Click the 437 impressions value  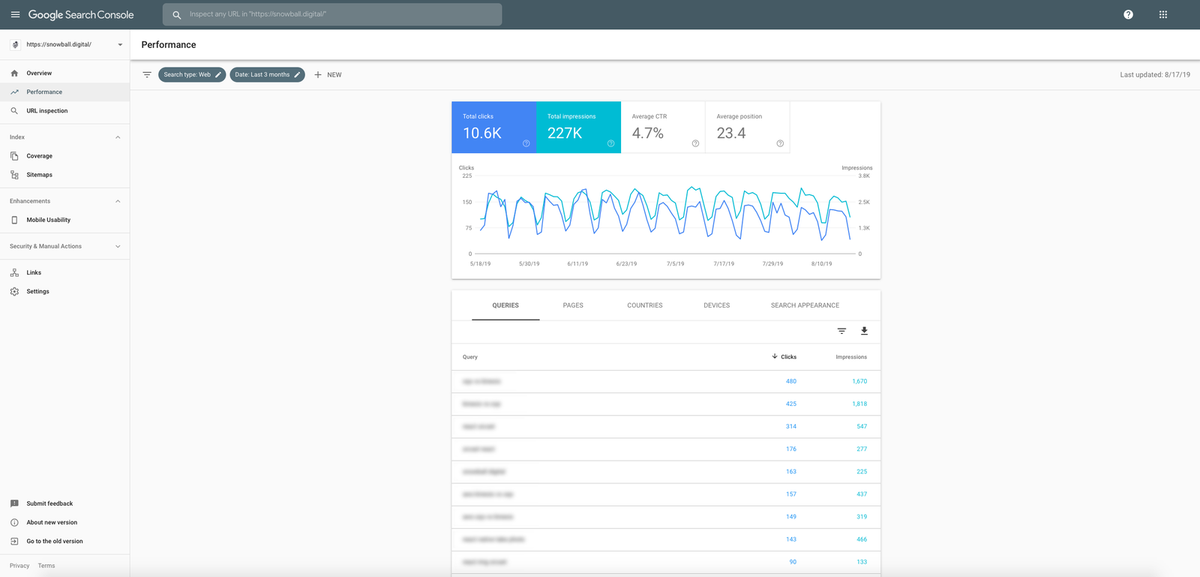pyautogui.click(x=862, y=494)
